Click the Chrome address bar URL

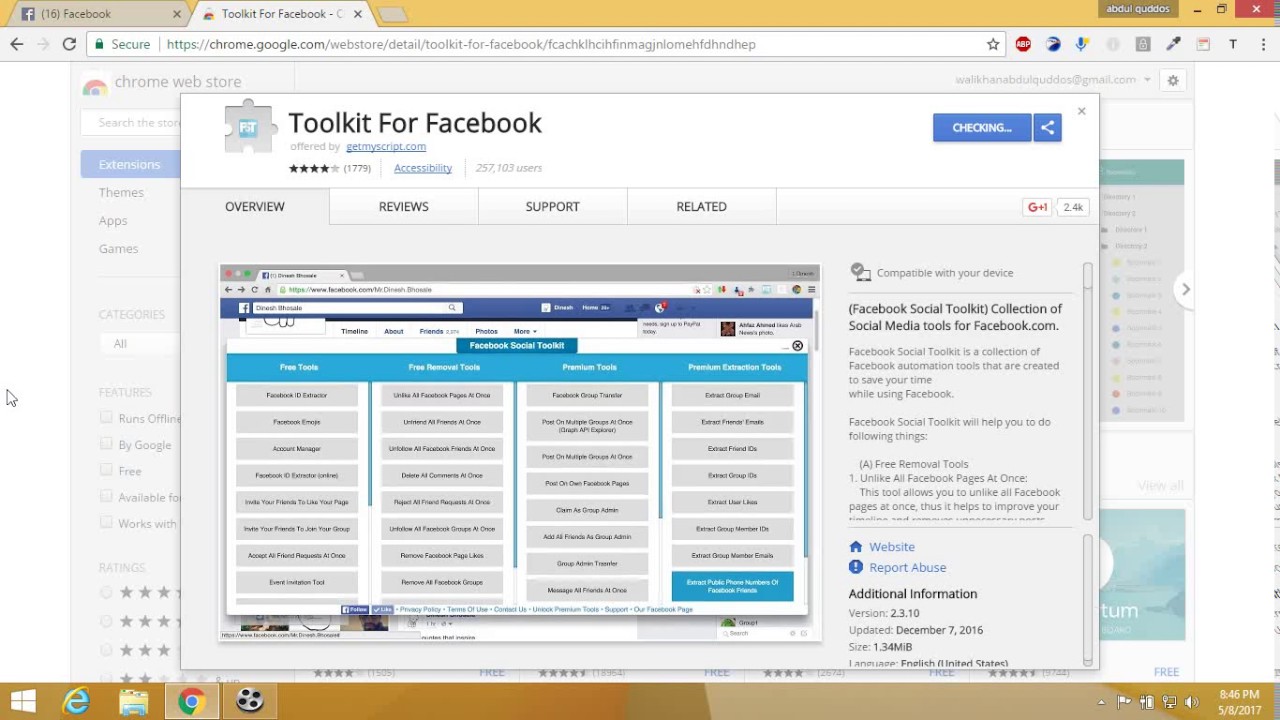coord(460,44)
